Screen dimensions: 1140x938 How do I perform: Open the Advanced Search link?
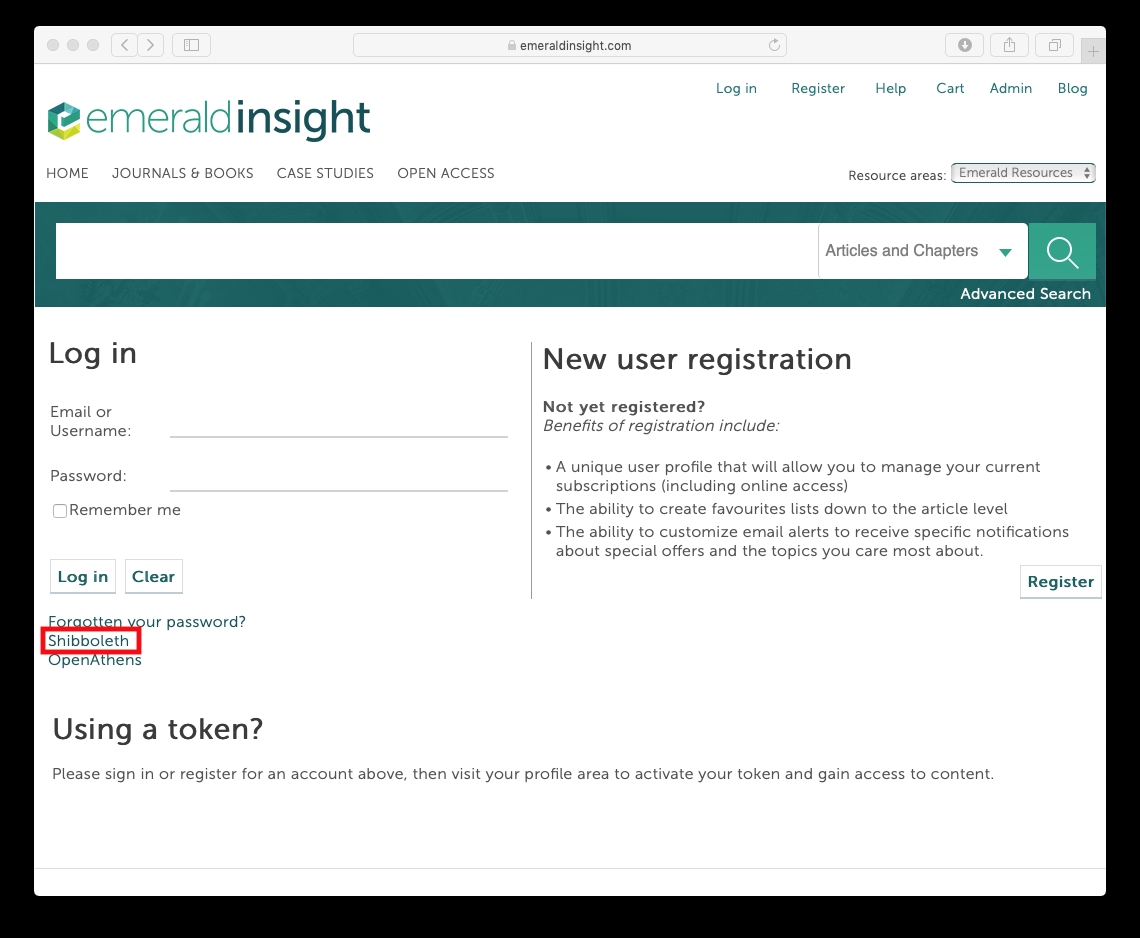1025,294
